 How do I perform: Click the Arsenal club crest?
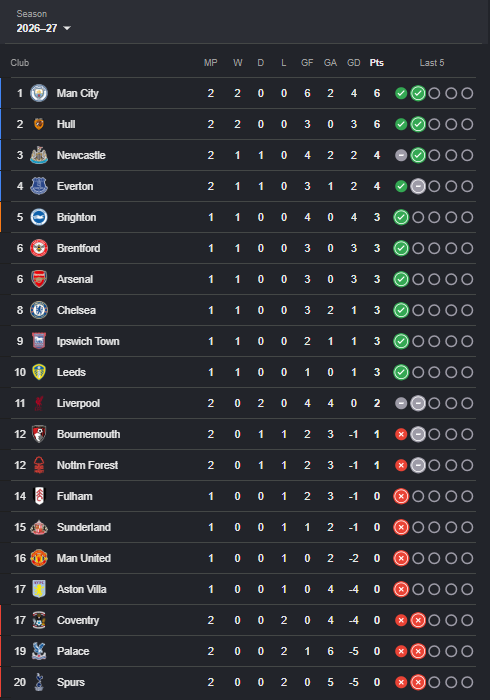tap(39, 279)
